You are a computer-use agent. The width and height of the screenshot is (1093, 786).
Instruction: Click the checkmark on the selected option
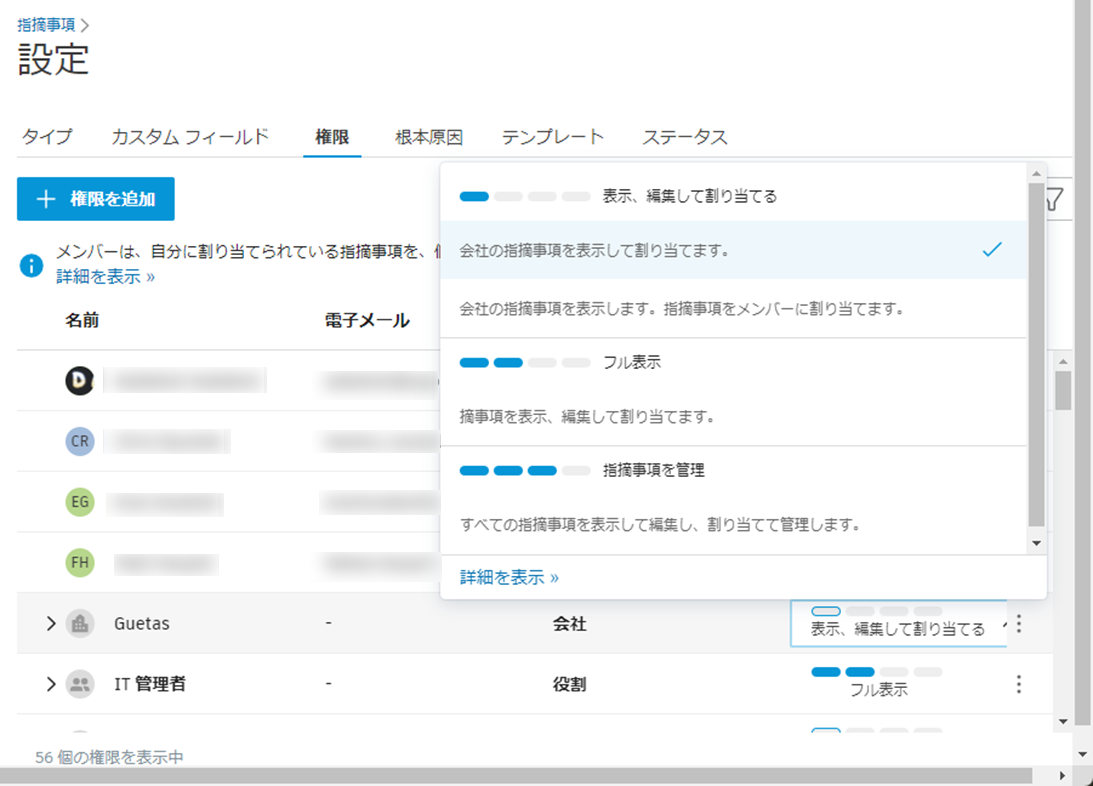click(992, 249)
